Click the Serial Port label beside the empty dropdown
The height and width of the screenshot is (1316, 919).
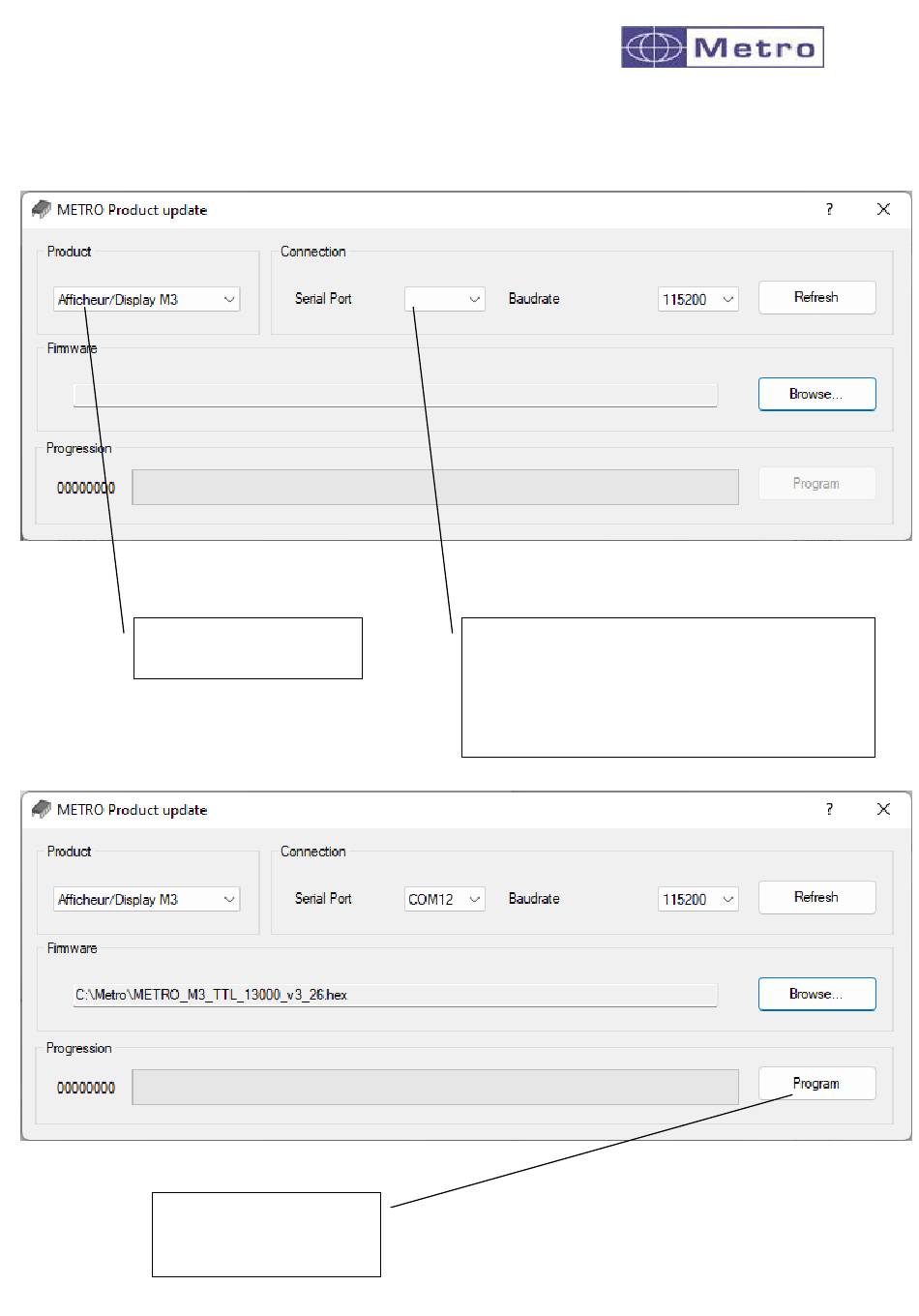click(x=323, y=299)
